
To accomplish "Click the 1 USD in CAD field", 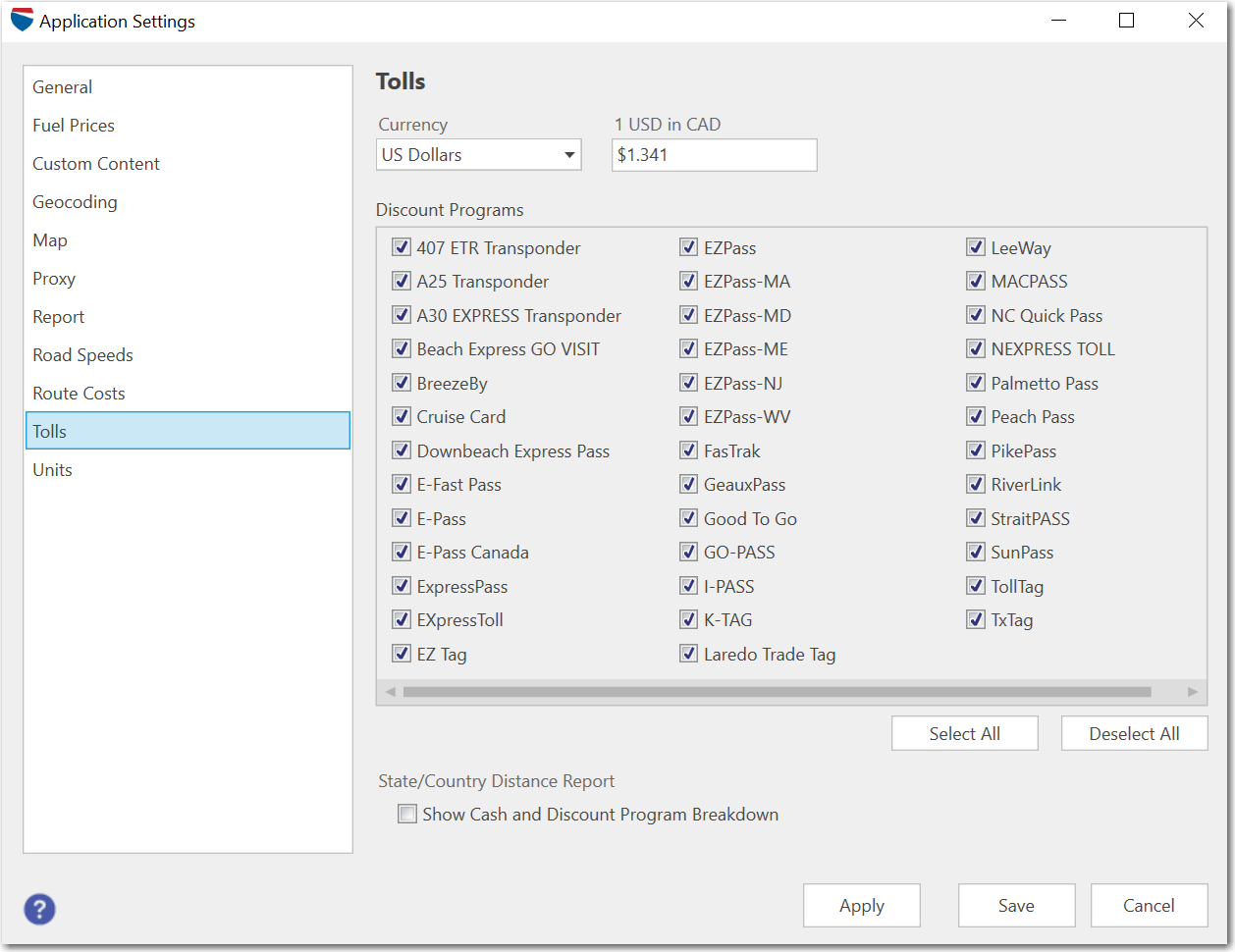I will tap(715, 155).
